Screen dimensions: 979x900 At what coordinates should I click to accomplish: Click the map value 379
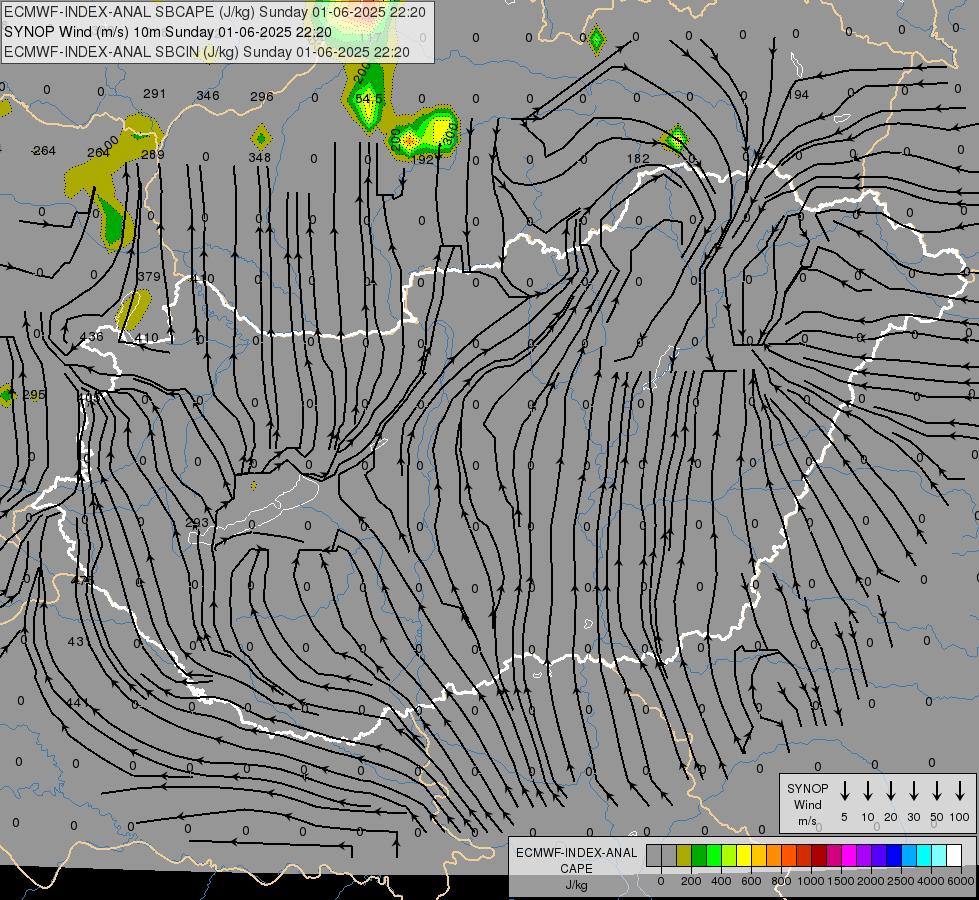(149, 276)
